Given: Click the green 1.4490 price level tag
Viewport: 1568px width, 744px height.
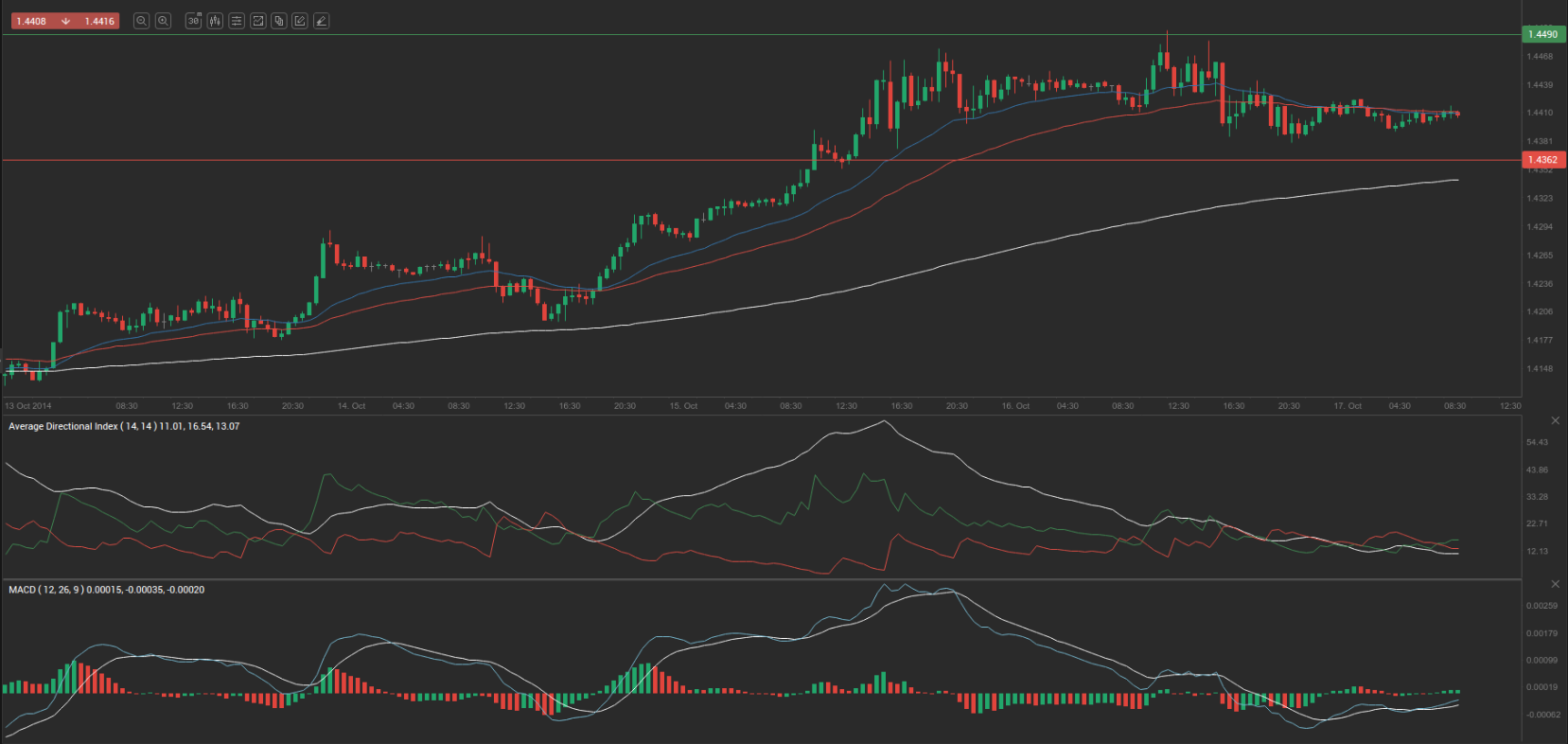Looking at the screenshot, I should [1542, 34].
